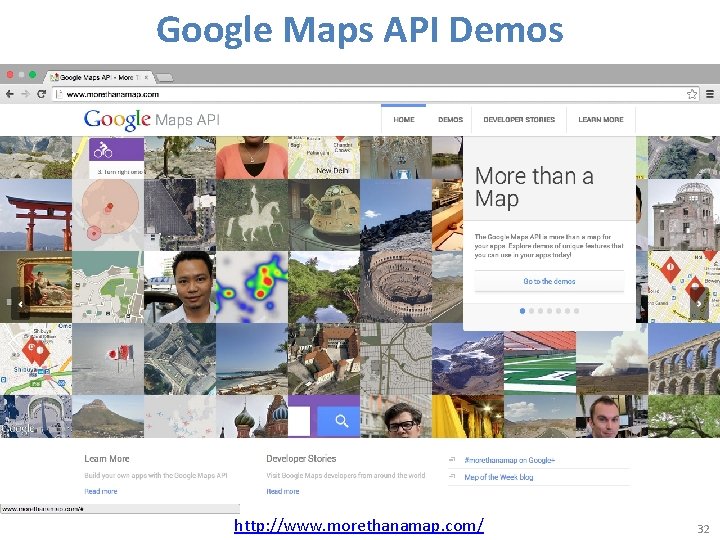Open the Map of the Week blog link

(499, 477)
